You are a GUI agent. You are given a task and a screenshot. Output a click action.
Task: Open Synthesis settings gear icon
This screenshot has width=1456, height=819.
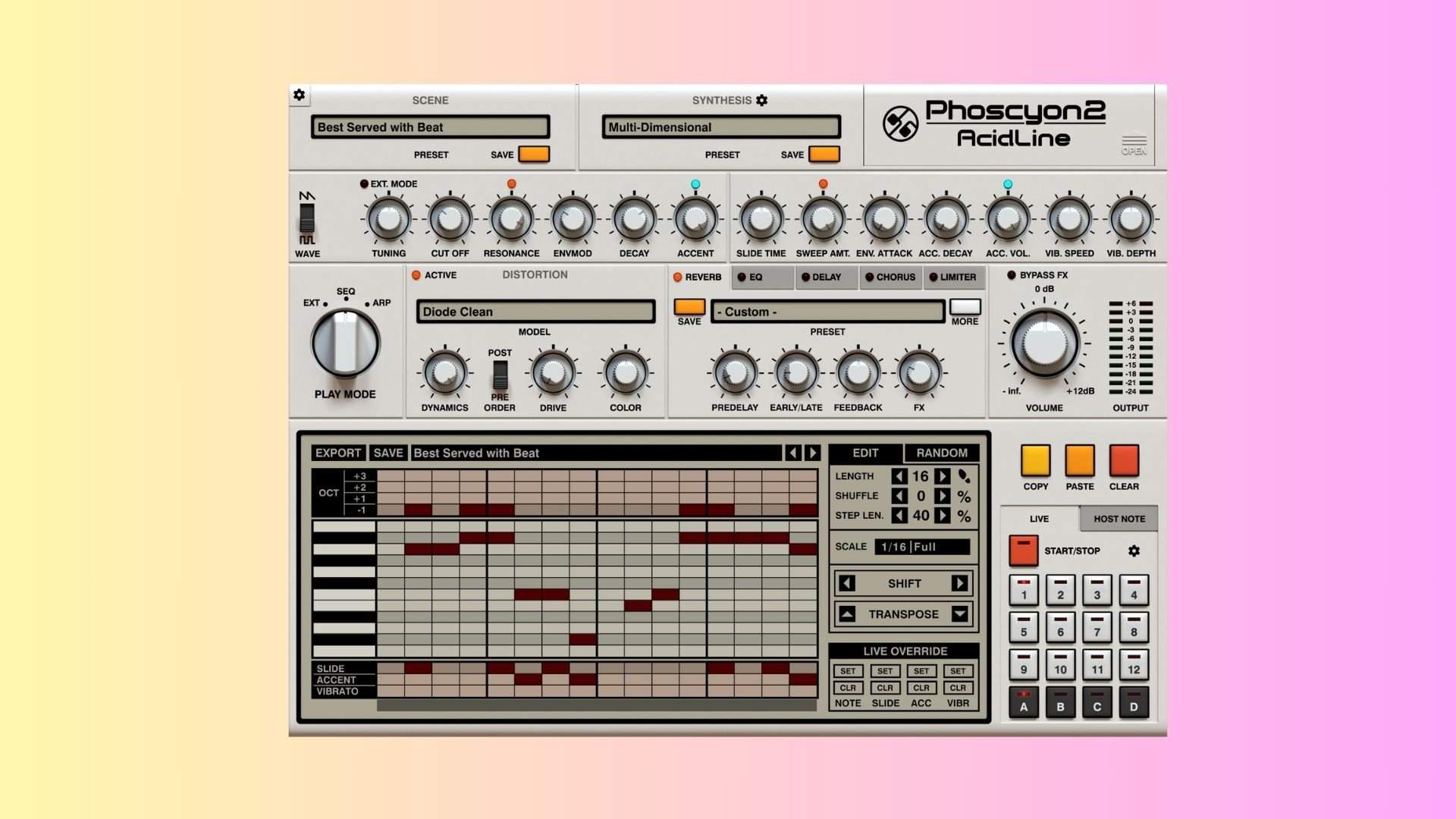point(762,100)
